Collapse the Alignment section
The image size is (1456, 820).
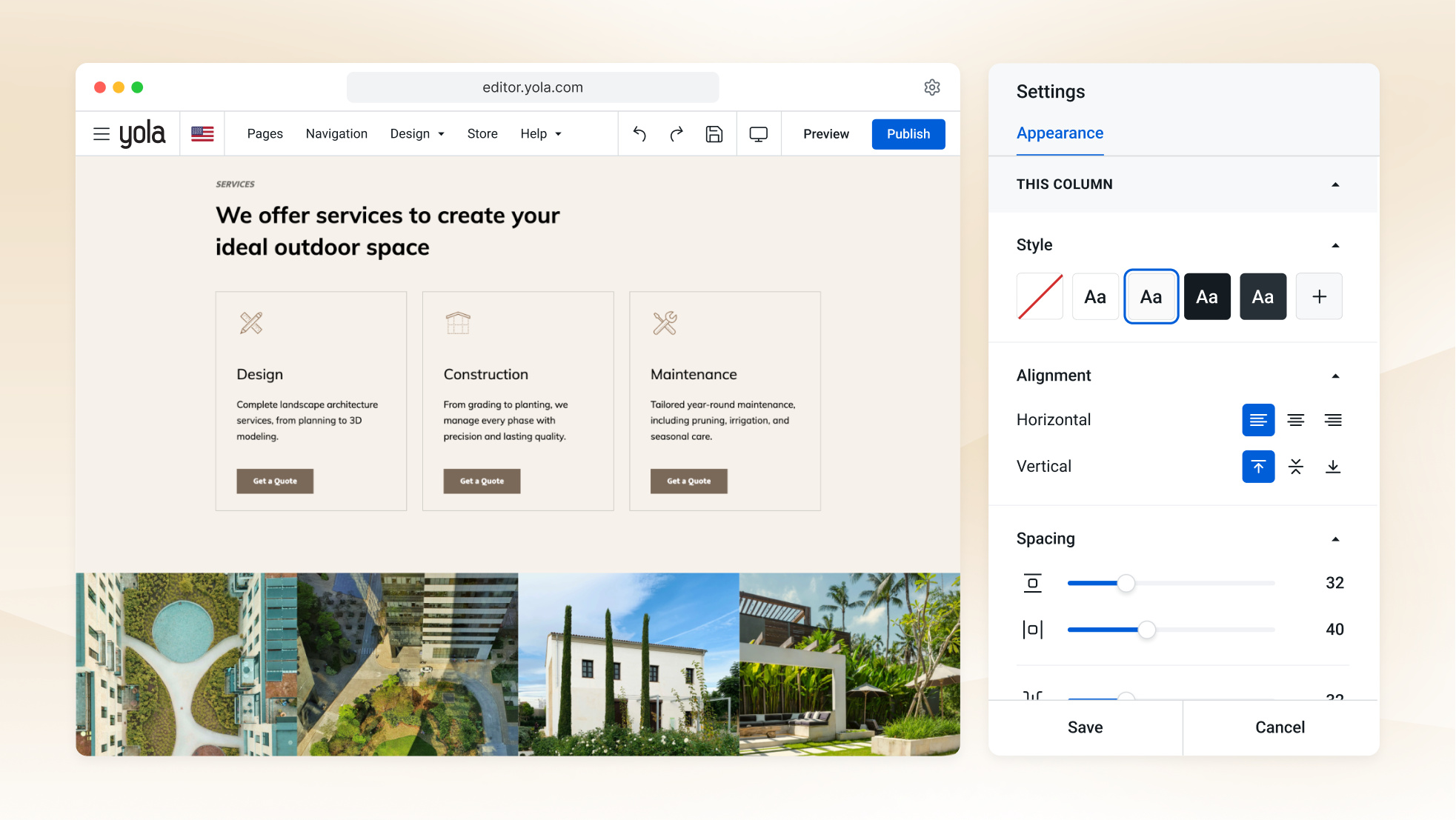tap(1335, 376)
